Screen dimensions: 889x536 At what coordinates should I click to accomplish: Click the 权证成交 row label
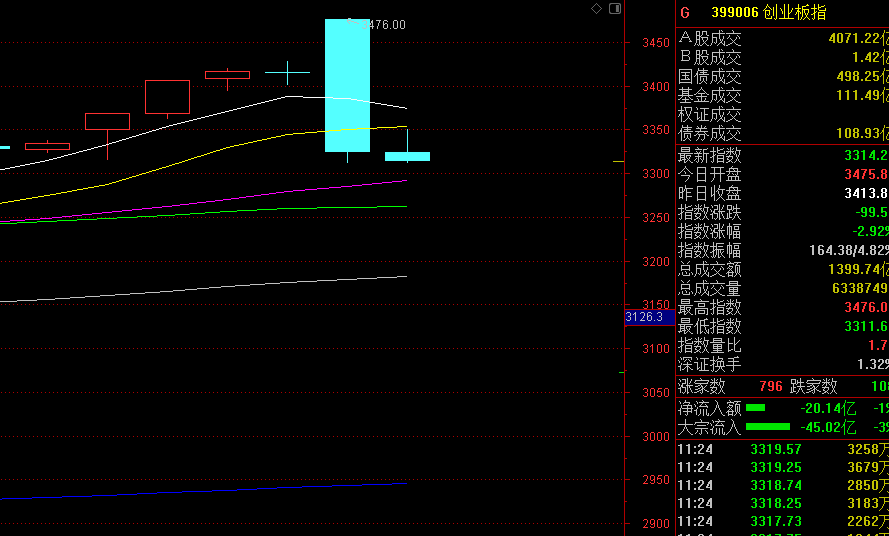click(710, 115)
